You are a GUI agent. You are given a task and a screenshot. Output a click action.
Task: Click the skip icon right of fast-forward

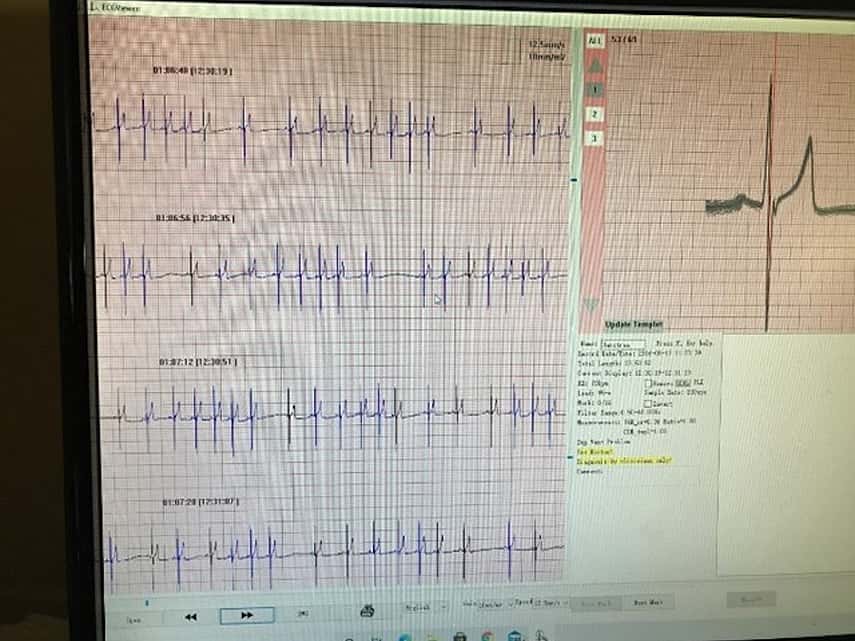pyautogui.click(x=303, y=614)
